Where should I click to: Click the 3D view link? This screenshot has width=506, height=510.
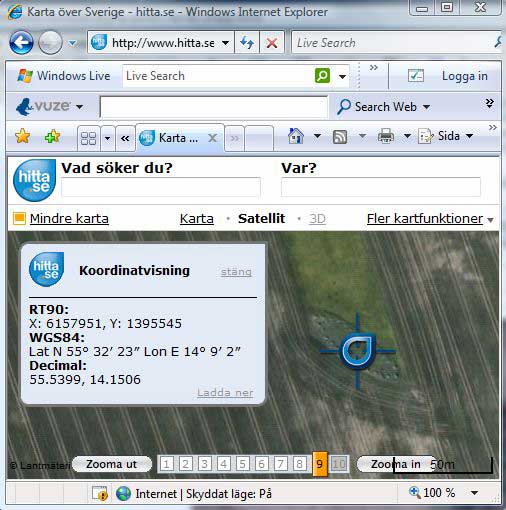pyautogui.click(x=317, y=219)
